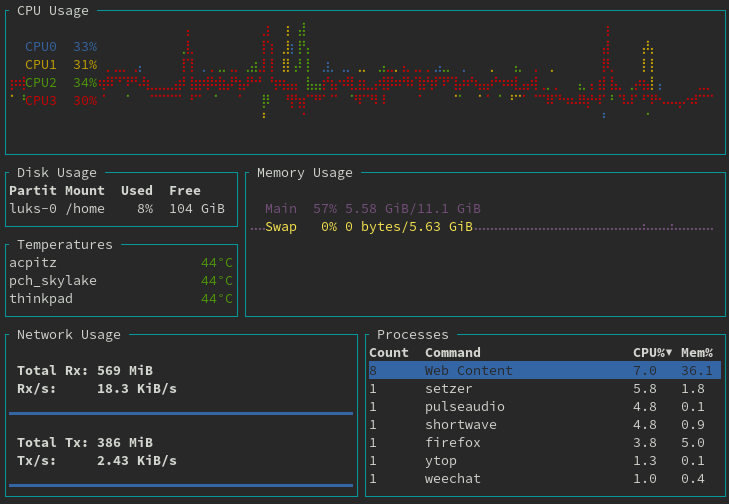Click the Mem% column header

[x=696, y=352]
